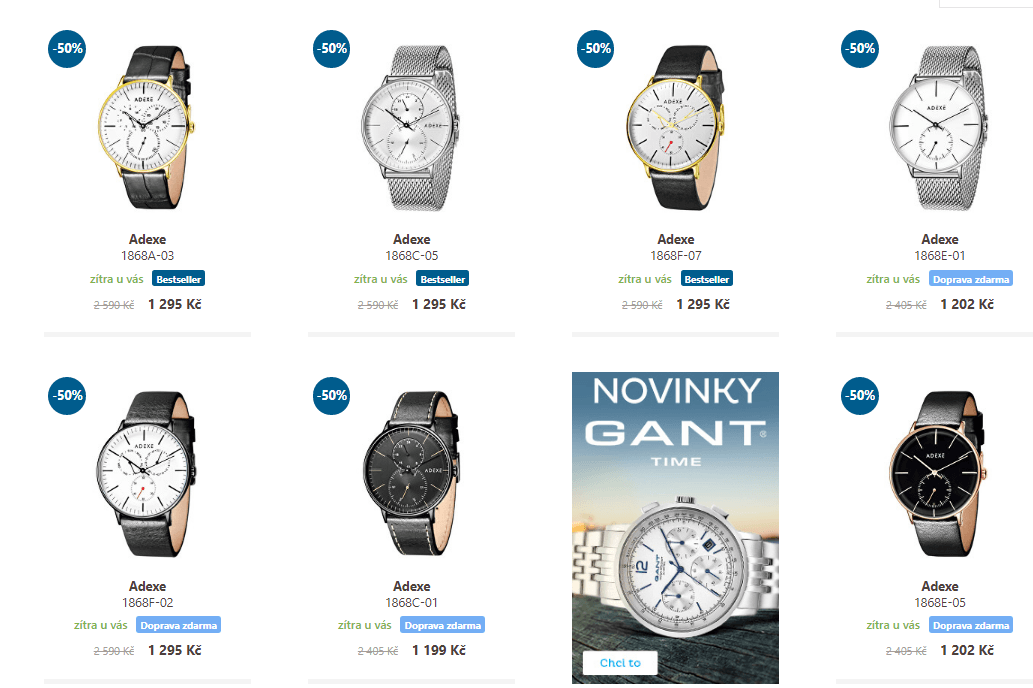
Task: Open the Adexe 1868E-01 watch image
Action: click(939, 128)
